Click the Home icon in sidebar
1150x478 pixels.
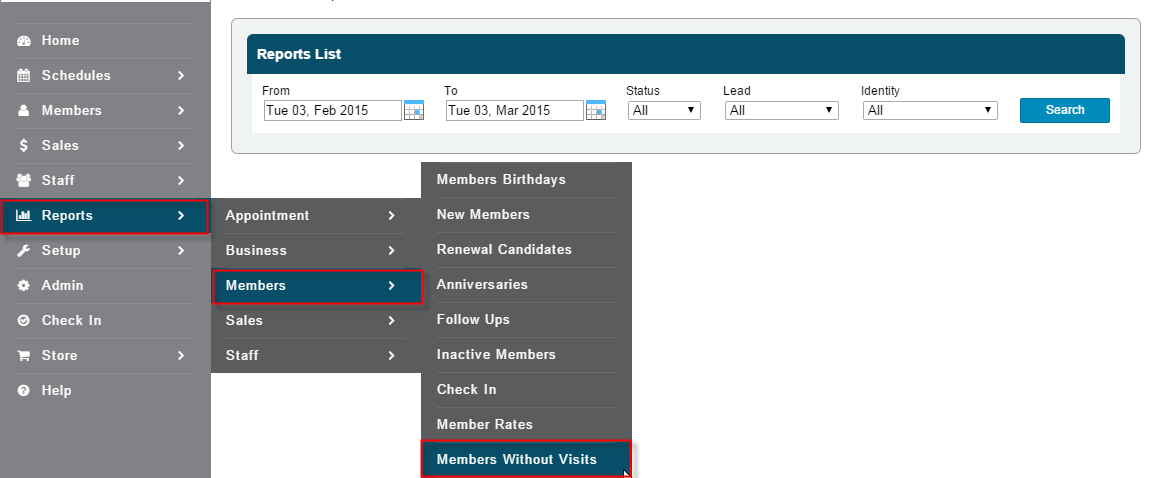[x=24, y=41]
